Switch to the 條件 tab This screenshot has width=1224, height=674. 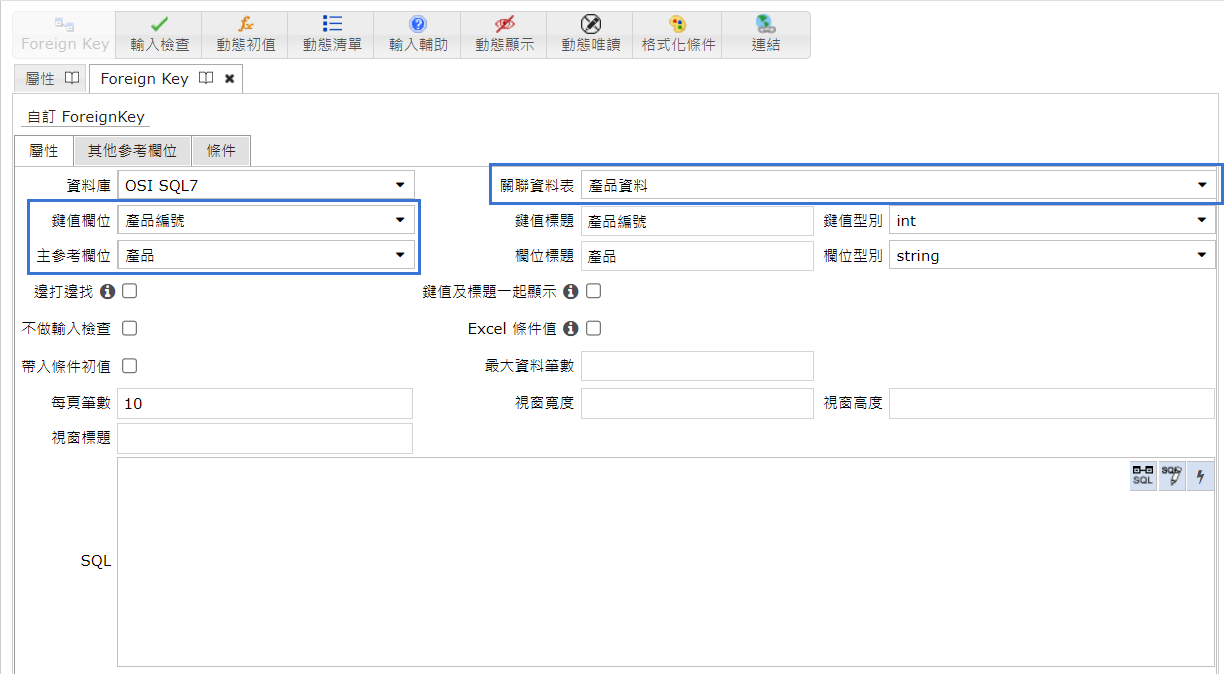click(x=221, y=151)
